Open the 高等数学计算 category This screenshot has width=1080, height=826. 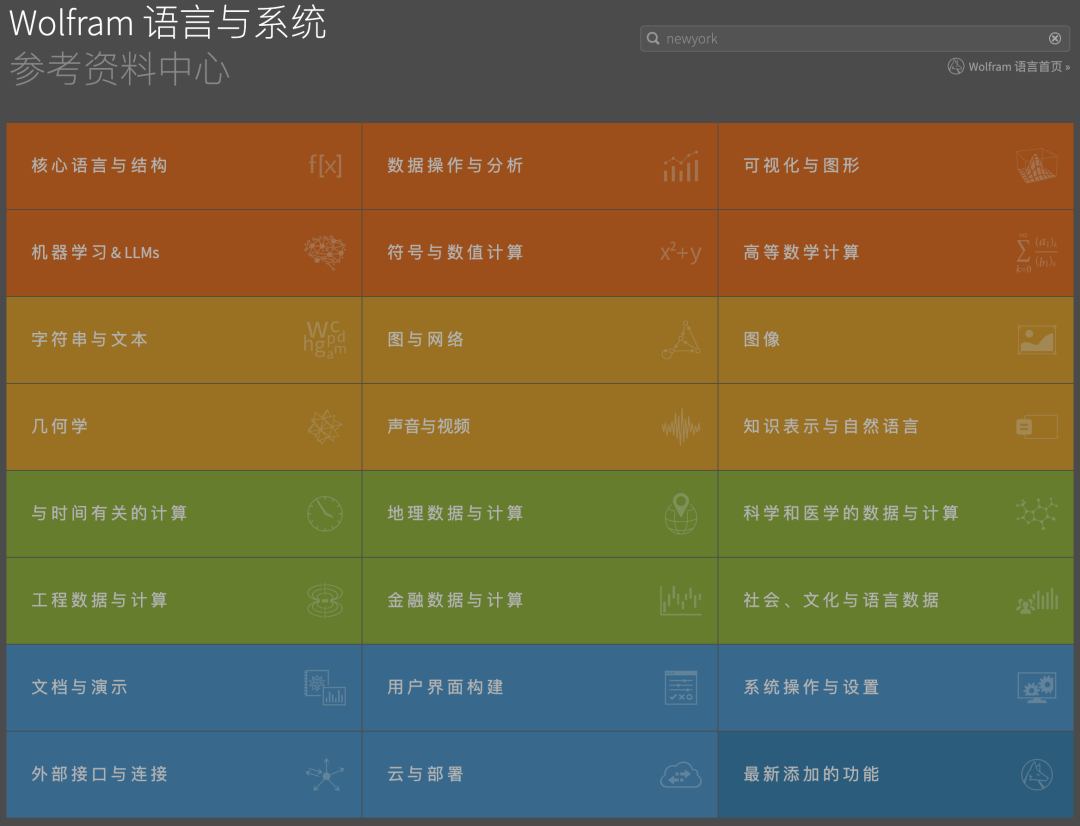pyautogui.click(x=896, y=253)
